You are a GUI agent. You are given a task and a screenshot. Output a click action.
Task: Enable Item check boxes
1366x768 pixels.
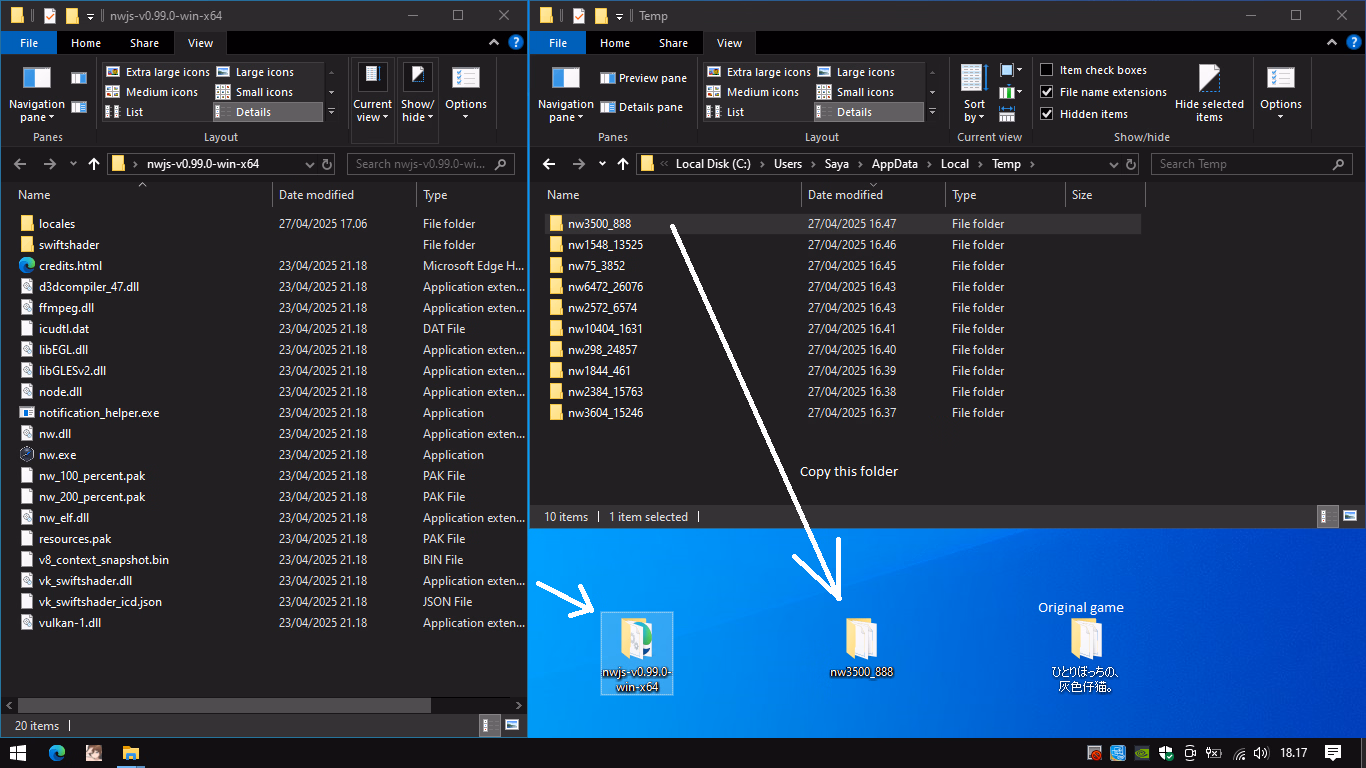(1047, 70)
